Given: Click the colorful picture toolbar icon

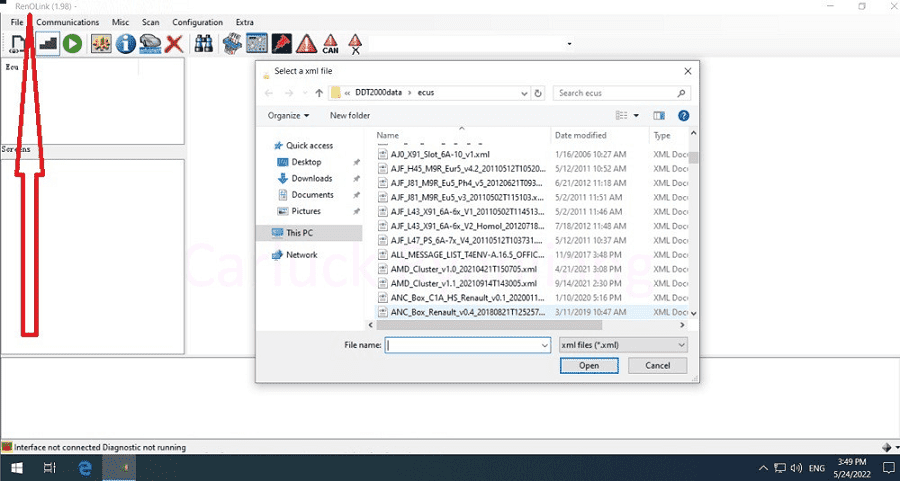Looking at the screenshot, I should [x=102, y=44].
